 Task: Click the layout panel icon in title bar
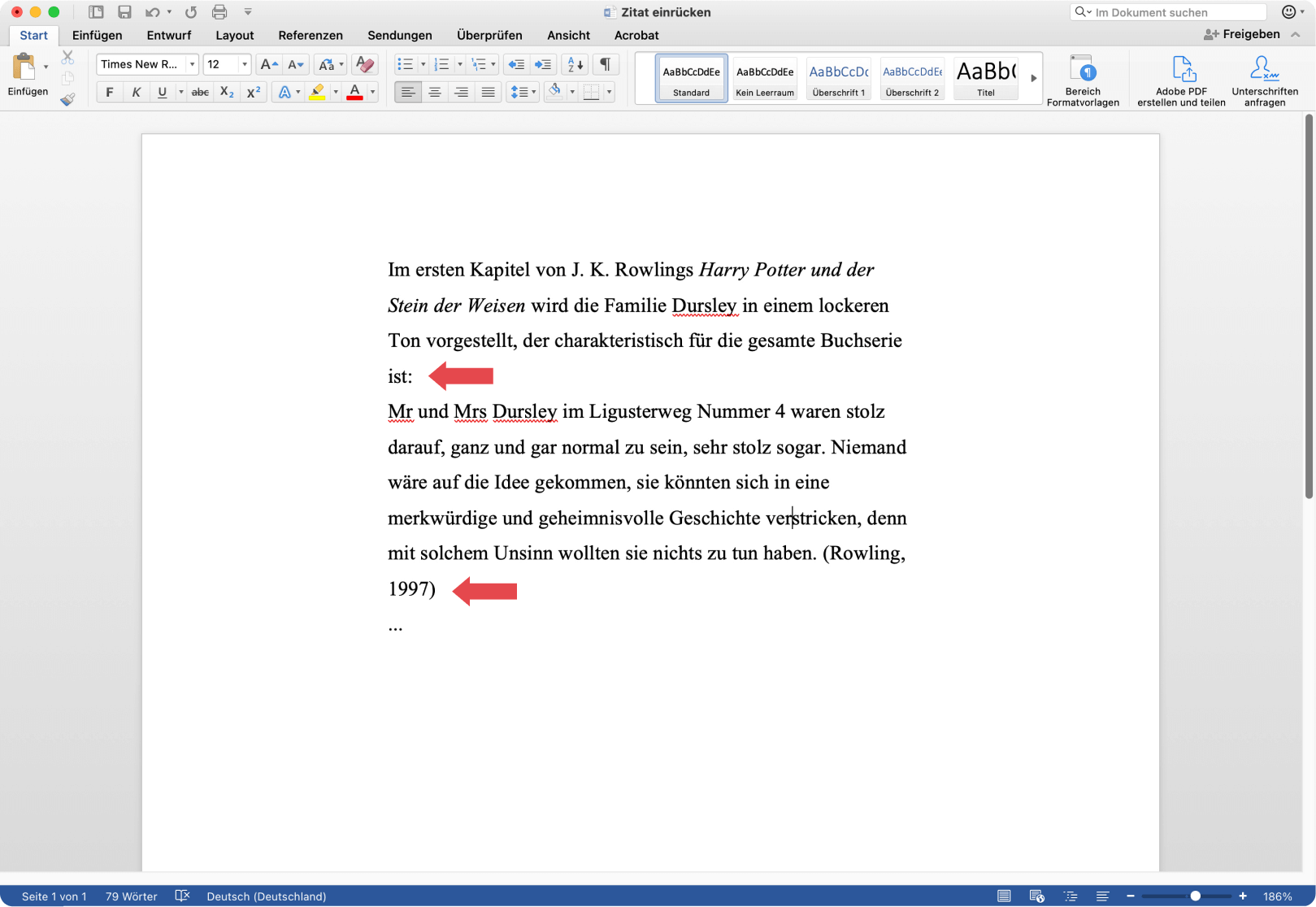96,12
